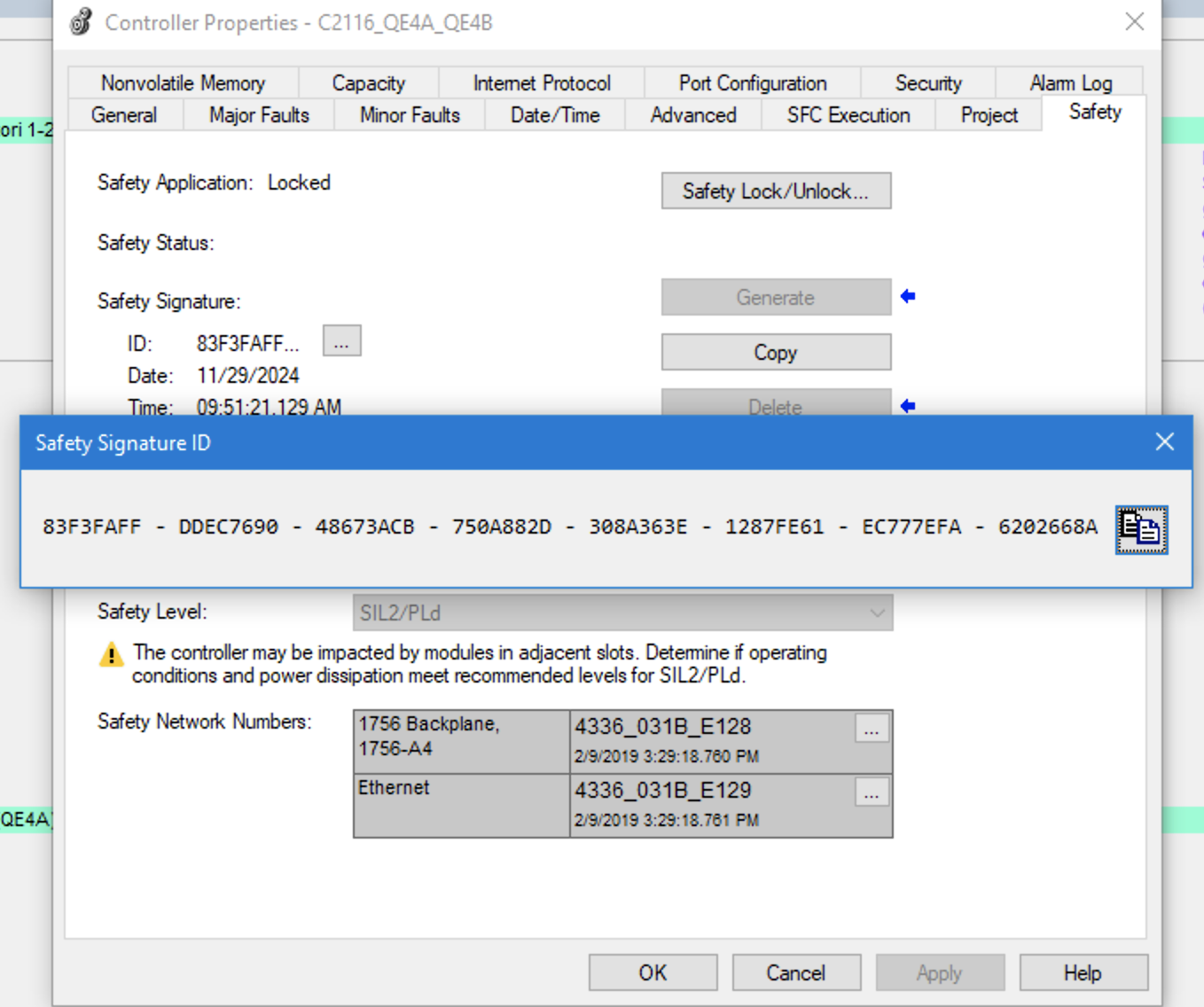The image size is (1204, 1007).
Task: Click the Controller Properties title bar icon
Action: pyautogui.click(x=81, y=22)
